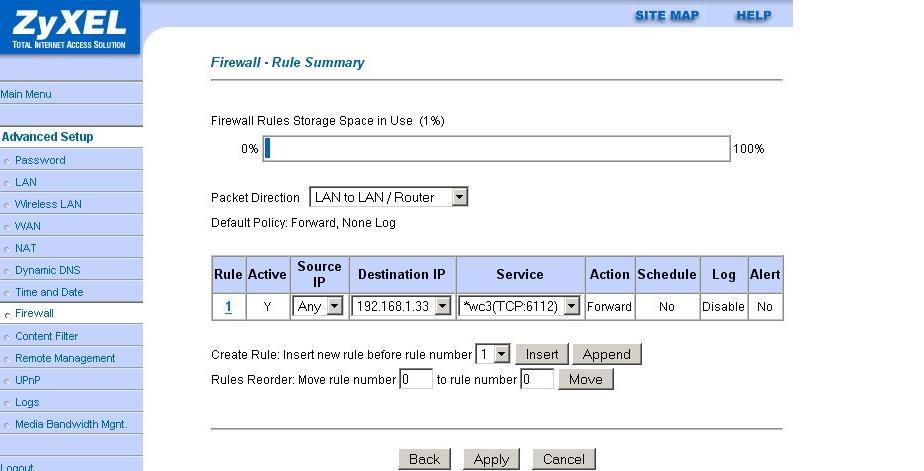
Task: Open UPnP settings in sidebar
Action: pos(28,380)
